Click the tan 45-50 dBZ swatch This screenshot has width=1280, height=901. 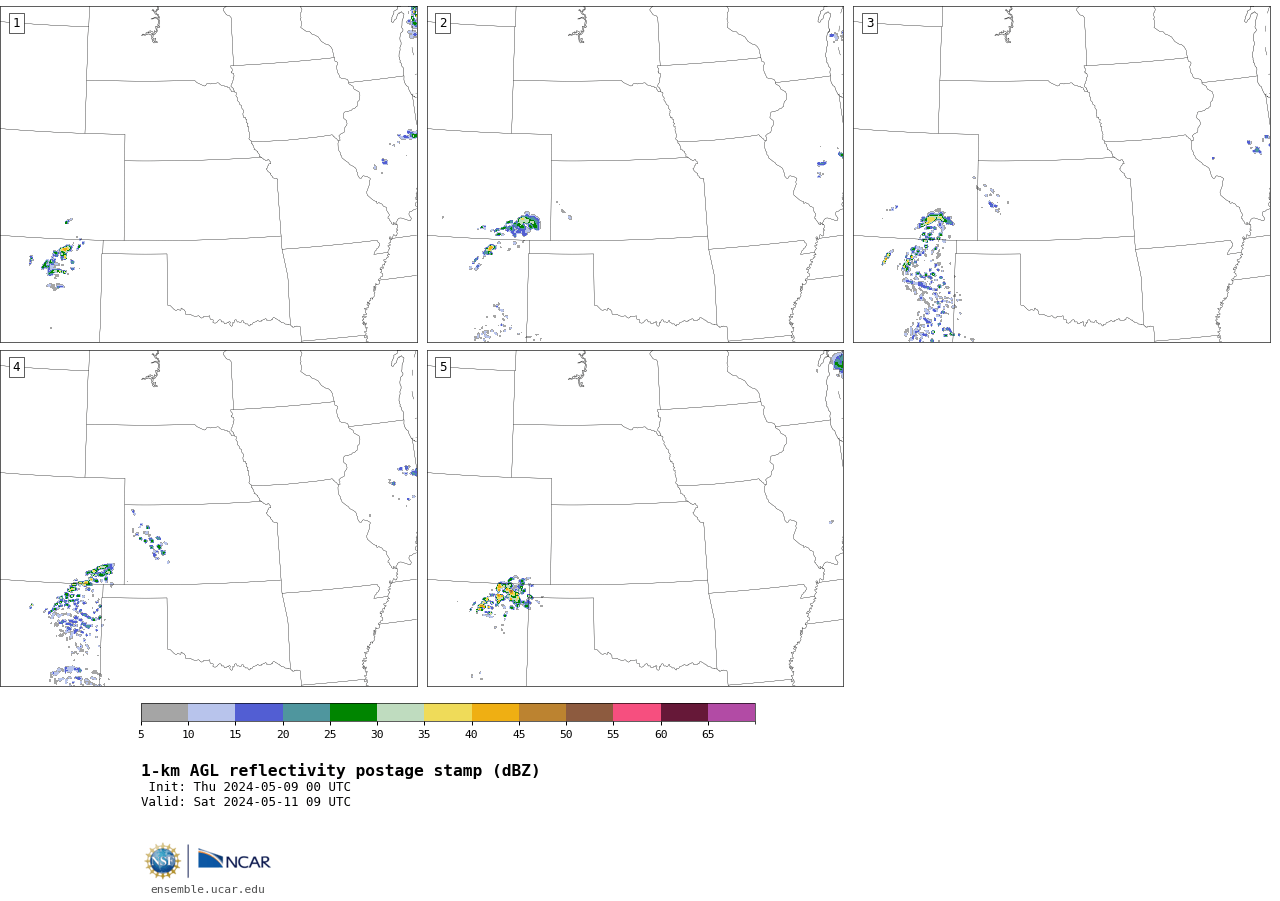coord(542,713)
